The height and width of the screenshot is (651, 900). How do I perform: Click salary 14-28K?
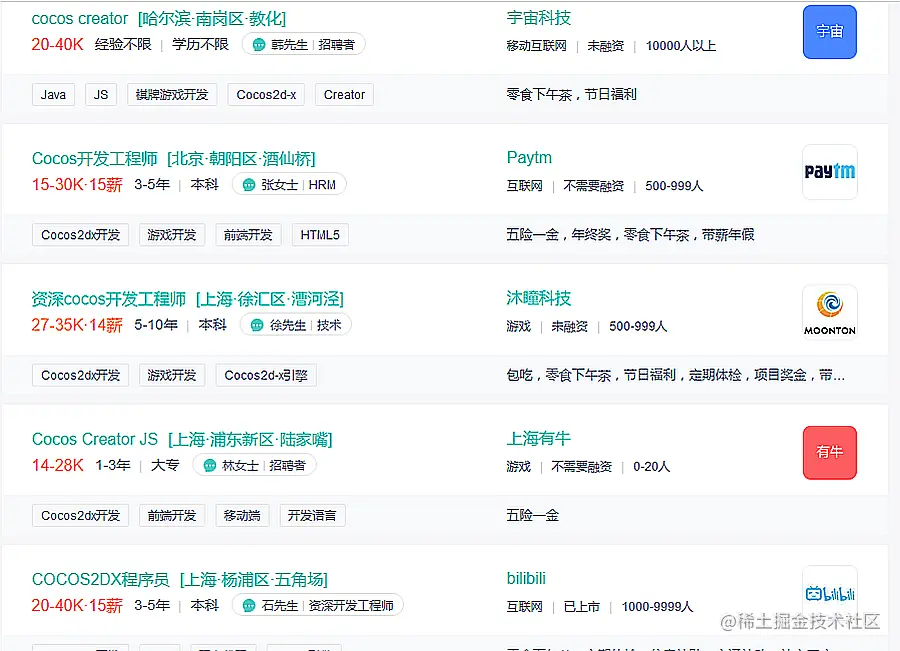coord(57,466)
